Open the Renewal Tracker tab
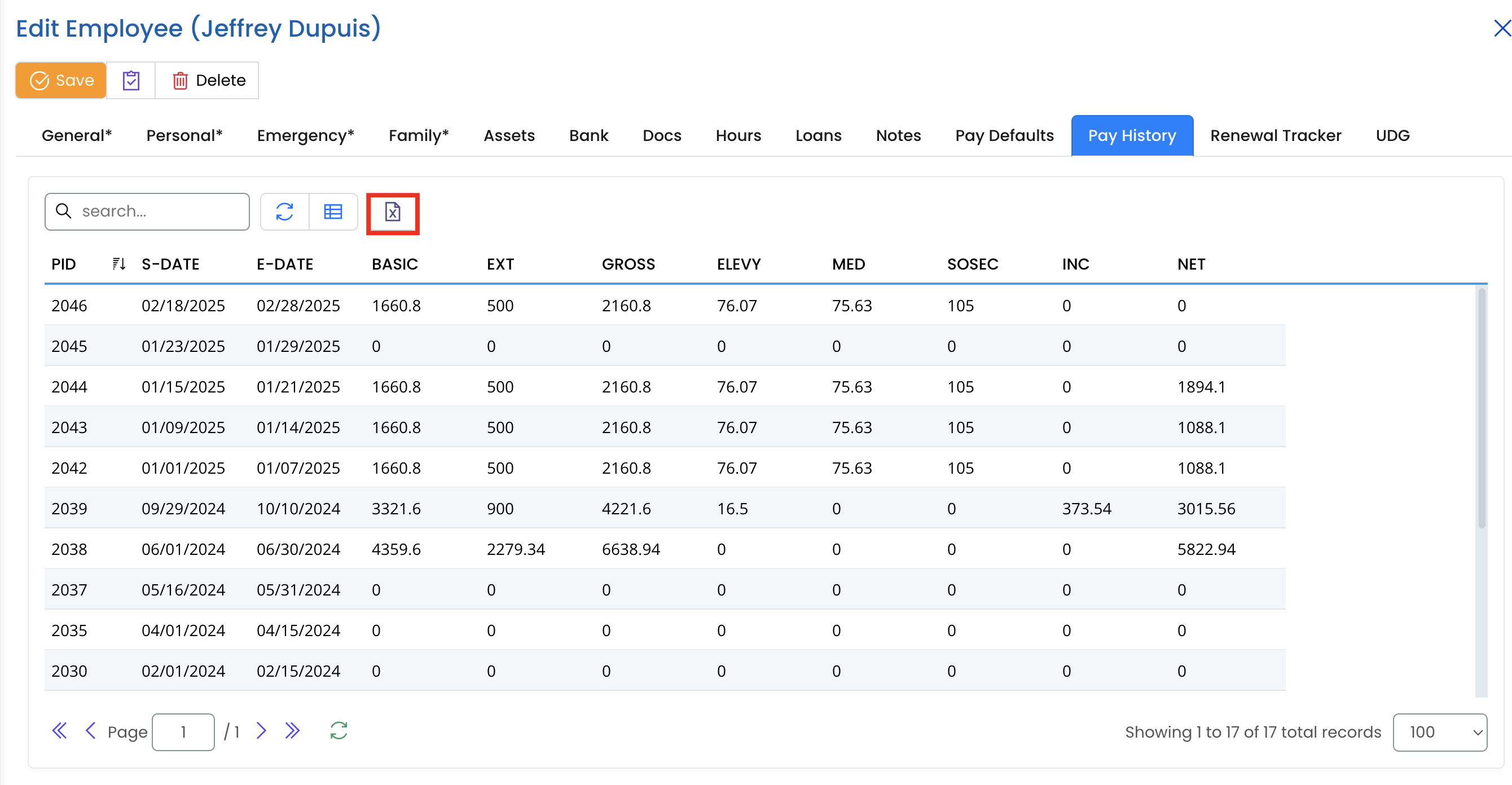This screenshot has height=785, width=1512. [x=1275, y=135]
